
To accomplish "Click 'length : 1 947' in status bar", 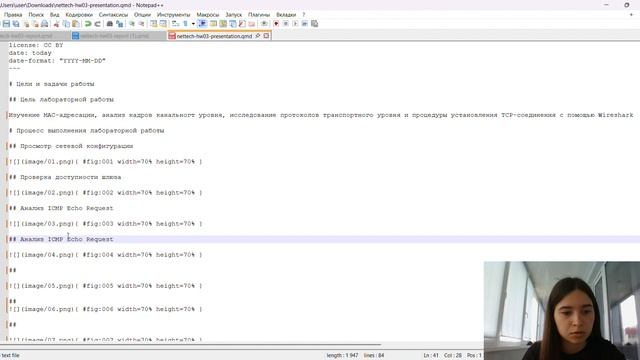I will point(342,356).
